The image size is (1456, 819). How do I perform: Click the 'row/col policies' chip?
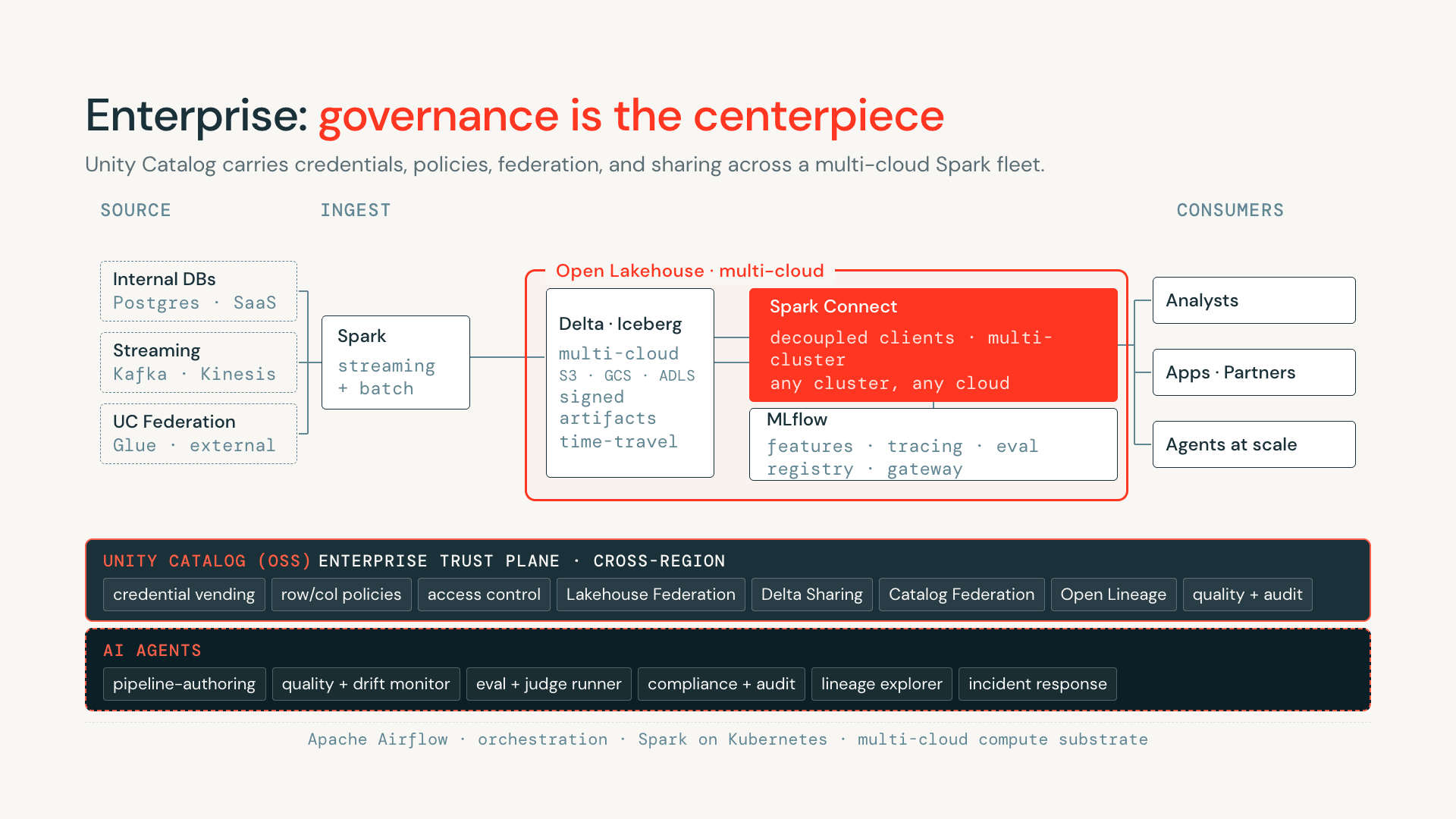point(341,595)
